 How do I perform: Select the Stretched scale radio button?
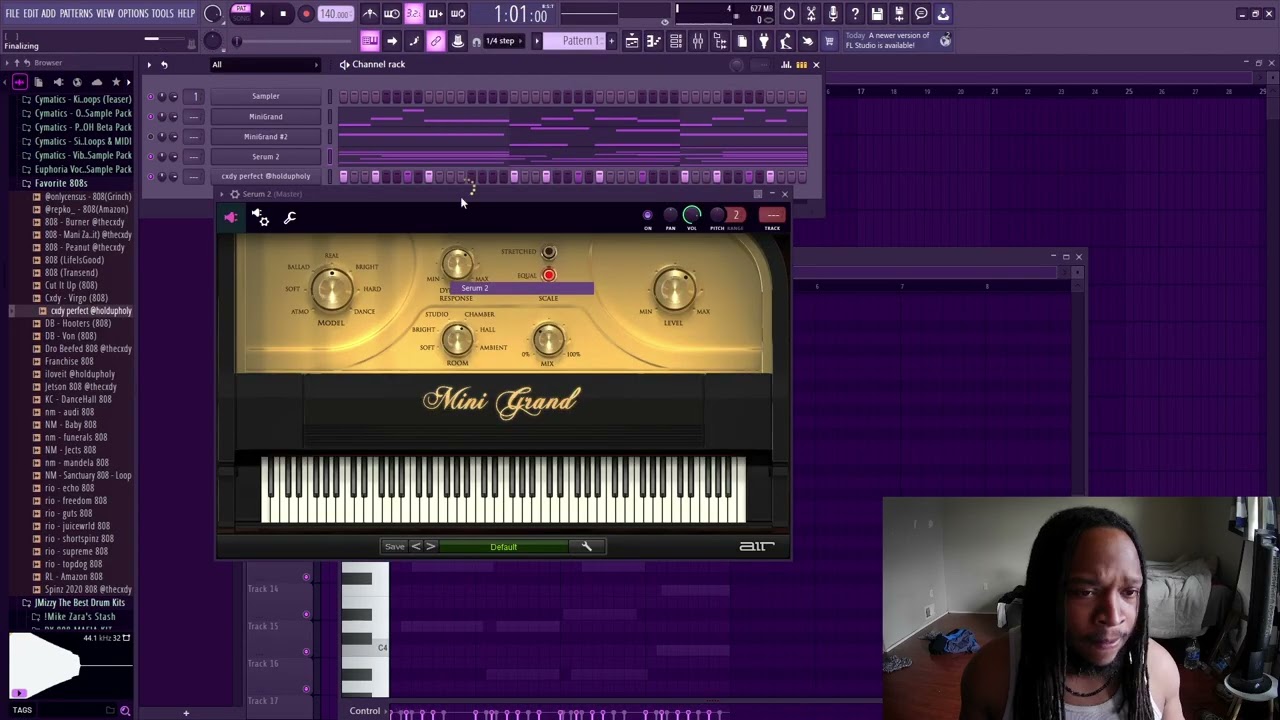(x=549, y=252)
